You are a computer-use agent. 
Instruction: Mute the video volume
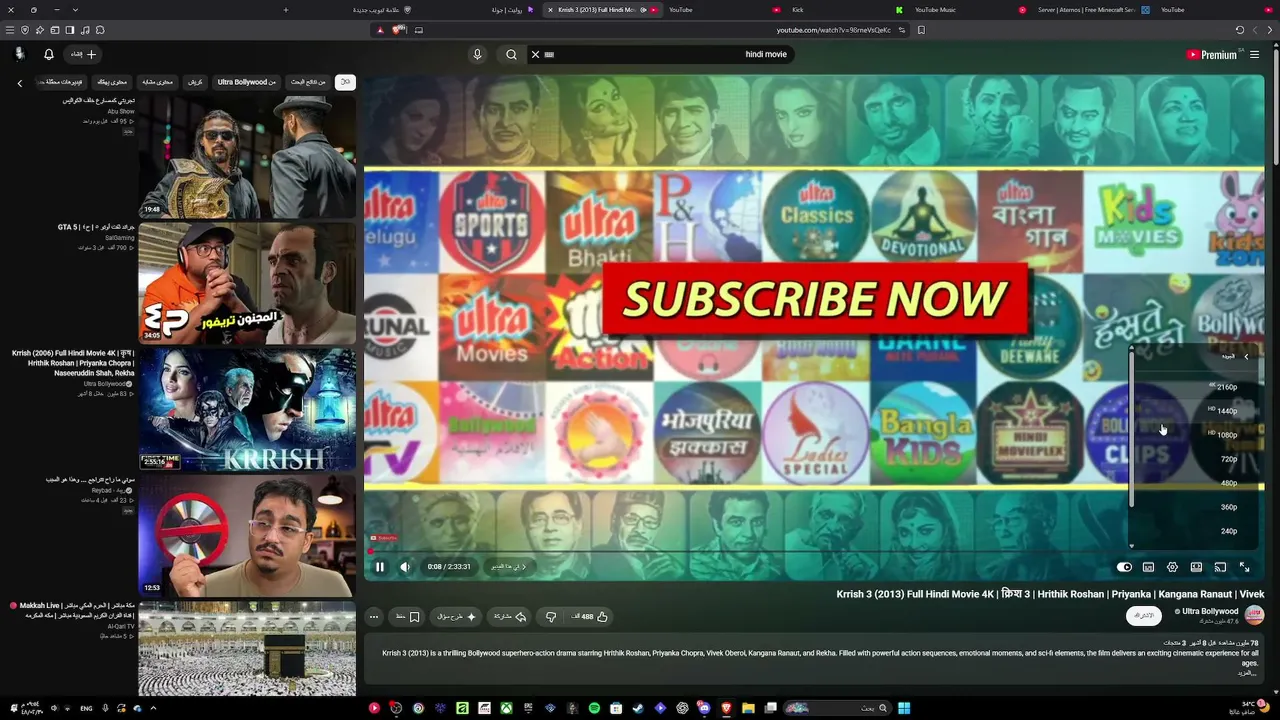pyautogui.click(x=405, y=567)
